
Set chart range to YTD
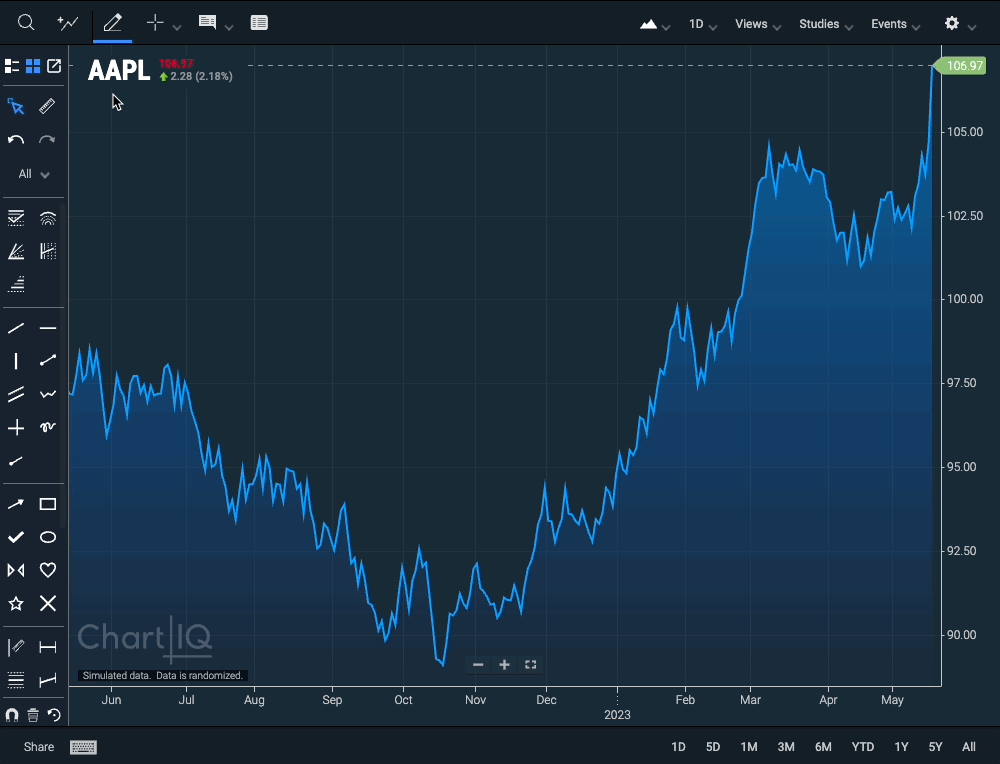click(863, 747)
